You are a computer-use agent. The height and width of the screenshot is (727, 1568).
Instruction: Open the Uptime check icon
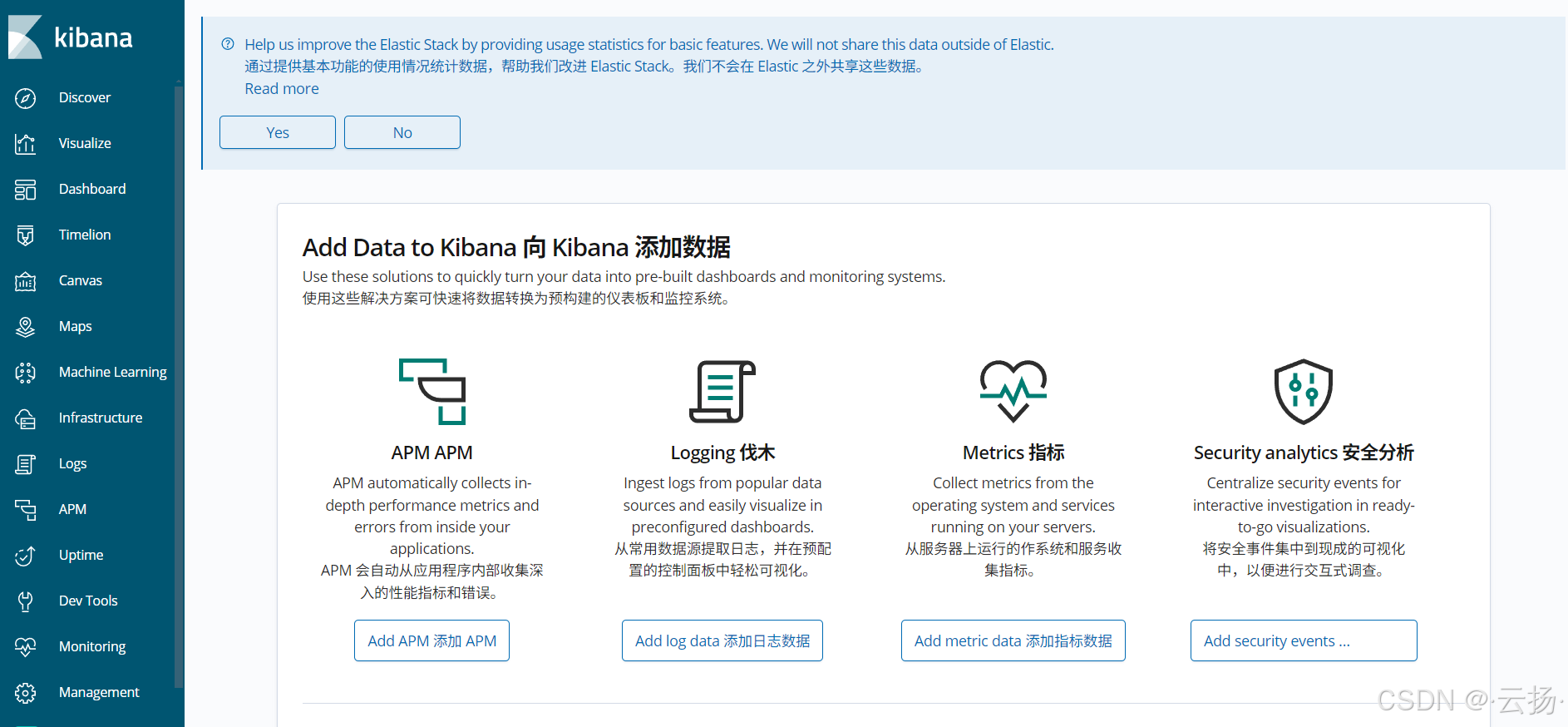[x=26, y=556]
